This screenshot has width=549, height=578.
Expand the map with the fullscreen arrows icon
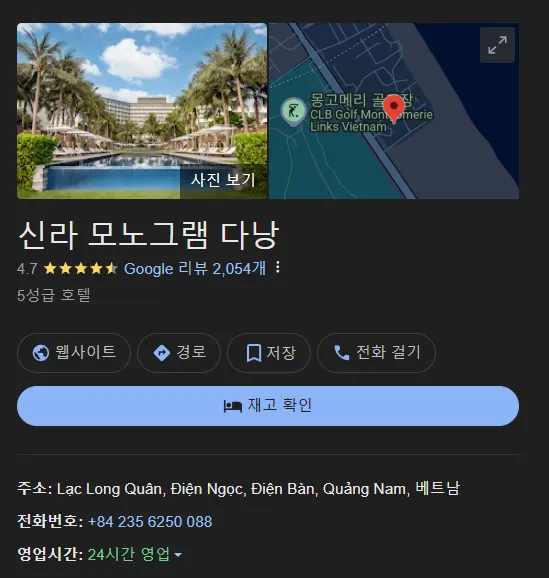(x=497, y=45)
